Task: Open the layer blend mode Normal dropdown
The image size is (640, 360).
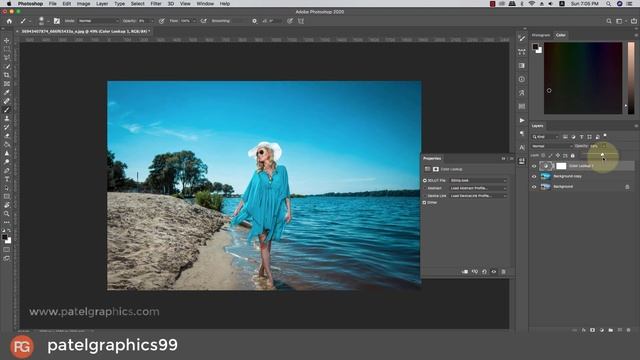Action: [x=551, y=146]
